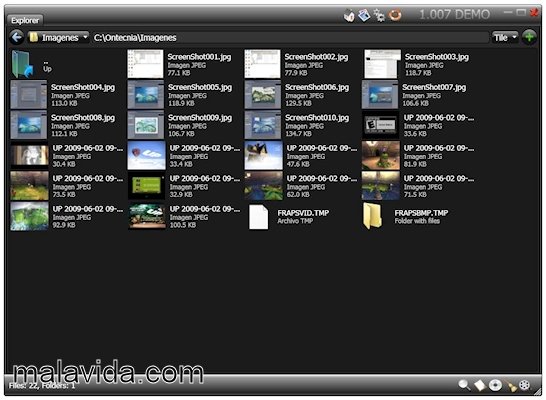Select the 62.0 KB UP image thumbnail

(264, 186)
